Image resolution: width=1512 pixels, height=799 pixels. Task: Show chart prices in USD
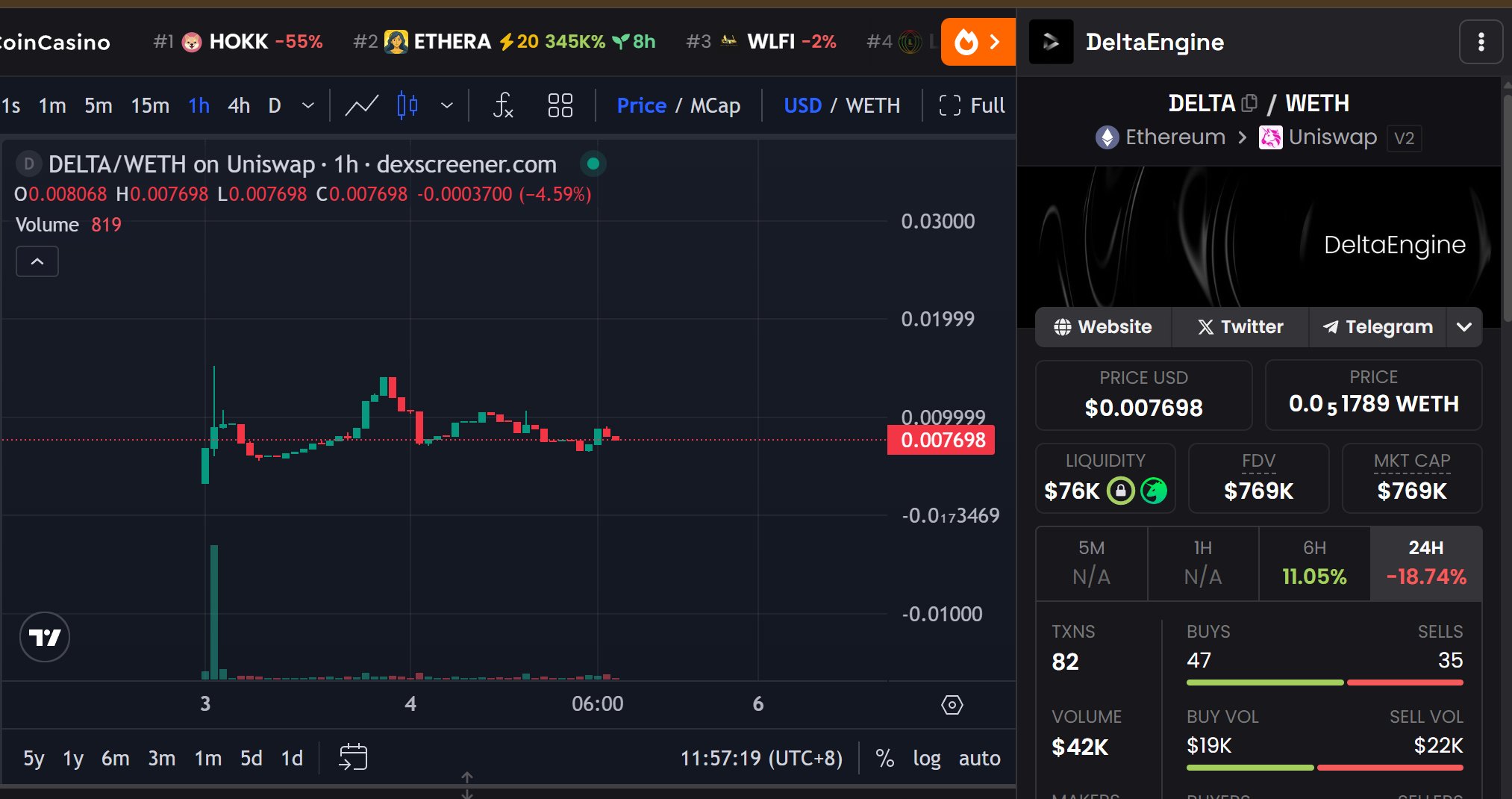pos(802,105)
